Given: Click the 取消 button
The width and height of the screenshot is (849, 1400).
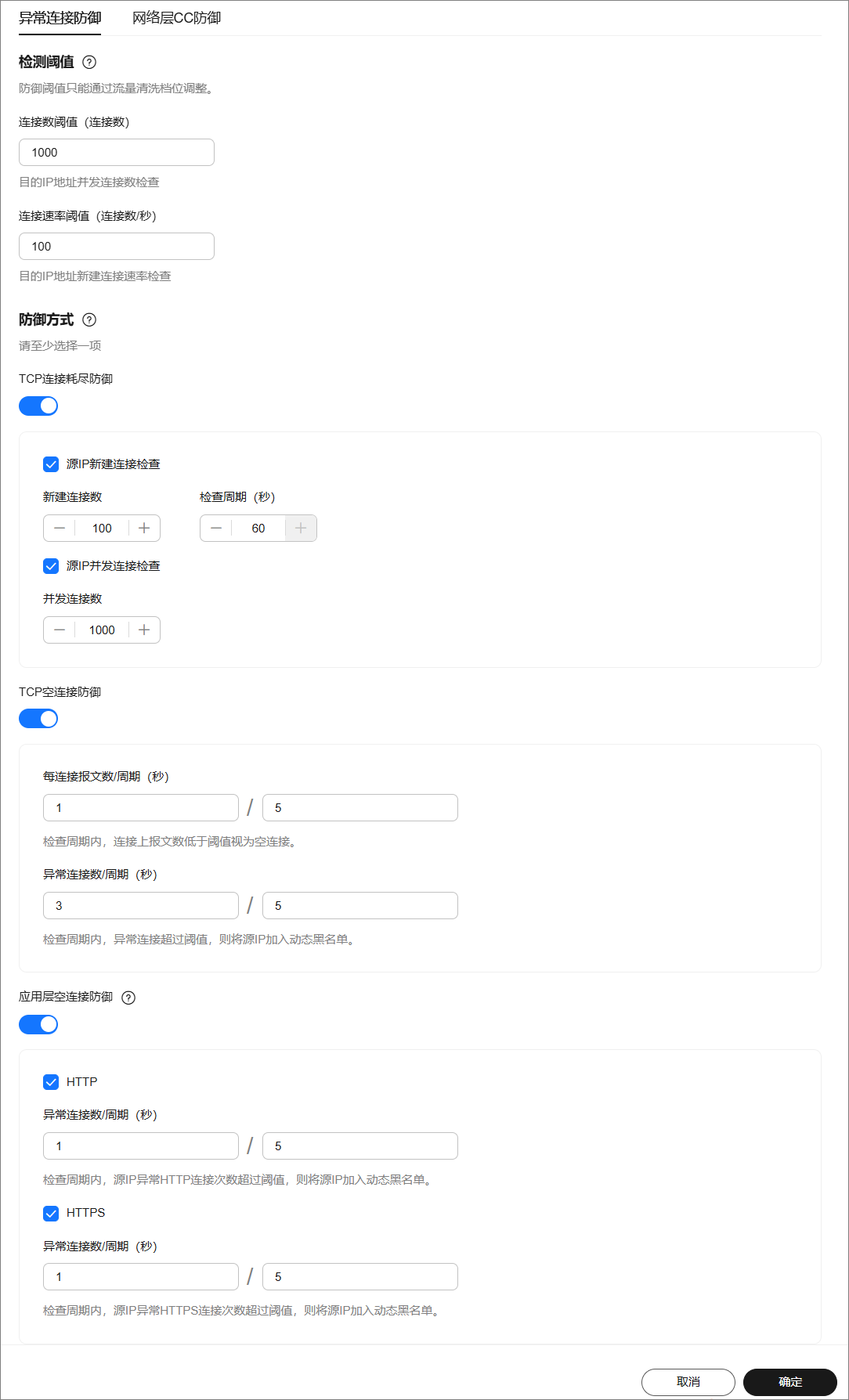Looking at the screenshot, I should click(x=688, y=1382).
